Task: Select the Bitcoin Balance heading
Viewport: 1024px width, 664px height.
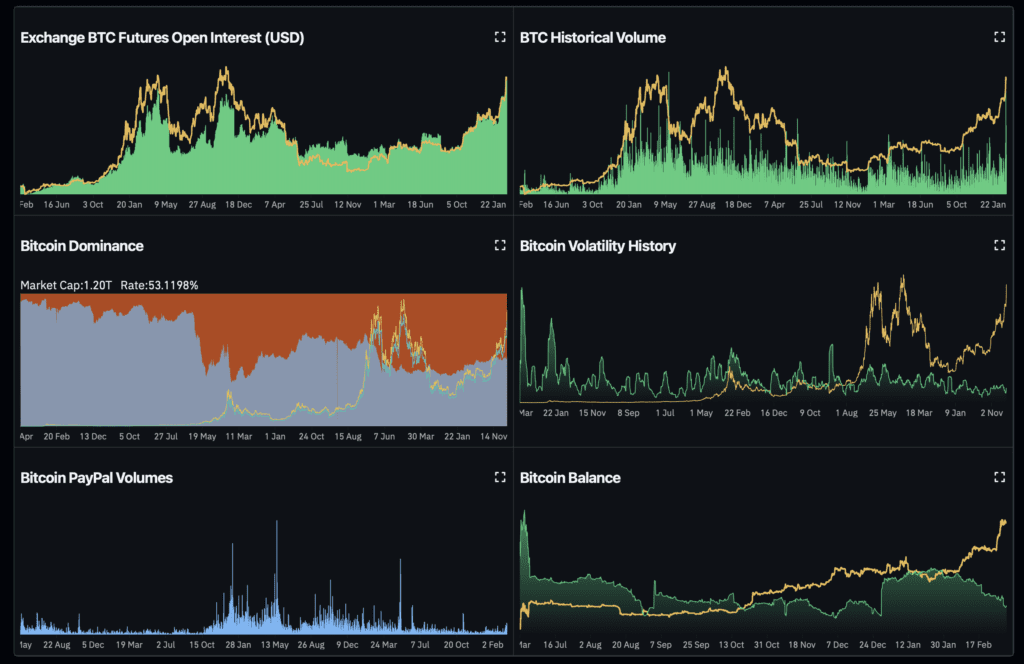Action: [570, 478]
